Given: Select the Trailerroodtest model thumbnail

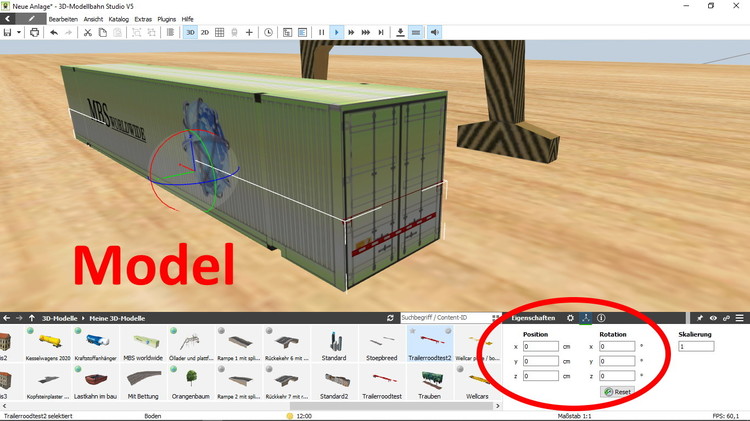Looking at the screenshot, I should tap(382, 382).
